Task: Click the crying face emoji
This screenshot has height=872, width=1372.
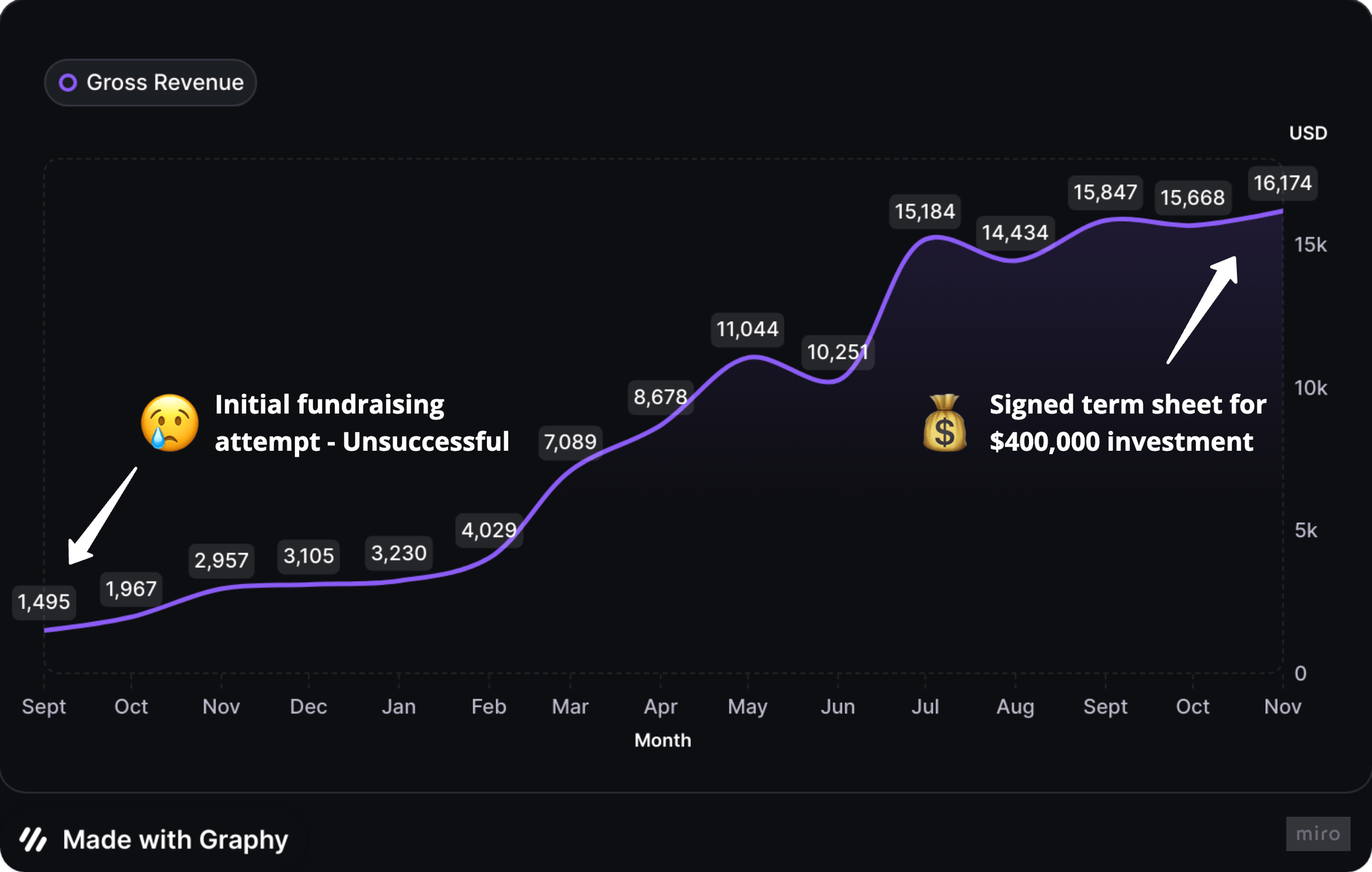Action: tap(169, 423)
